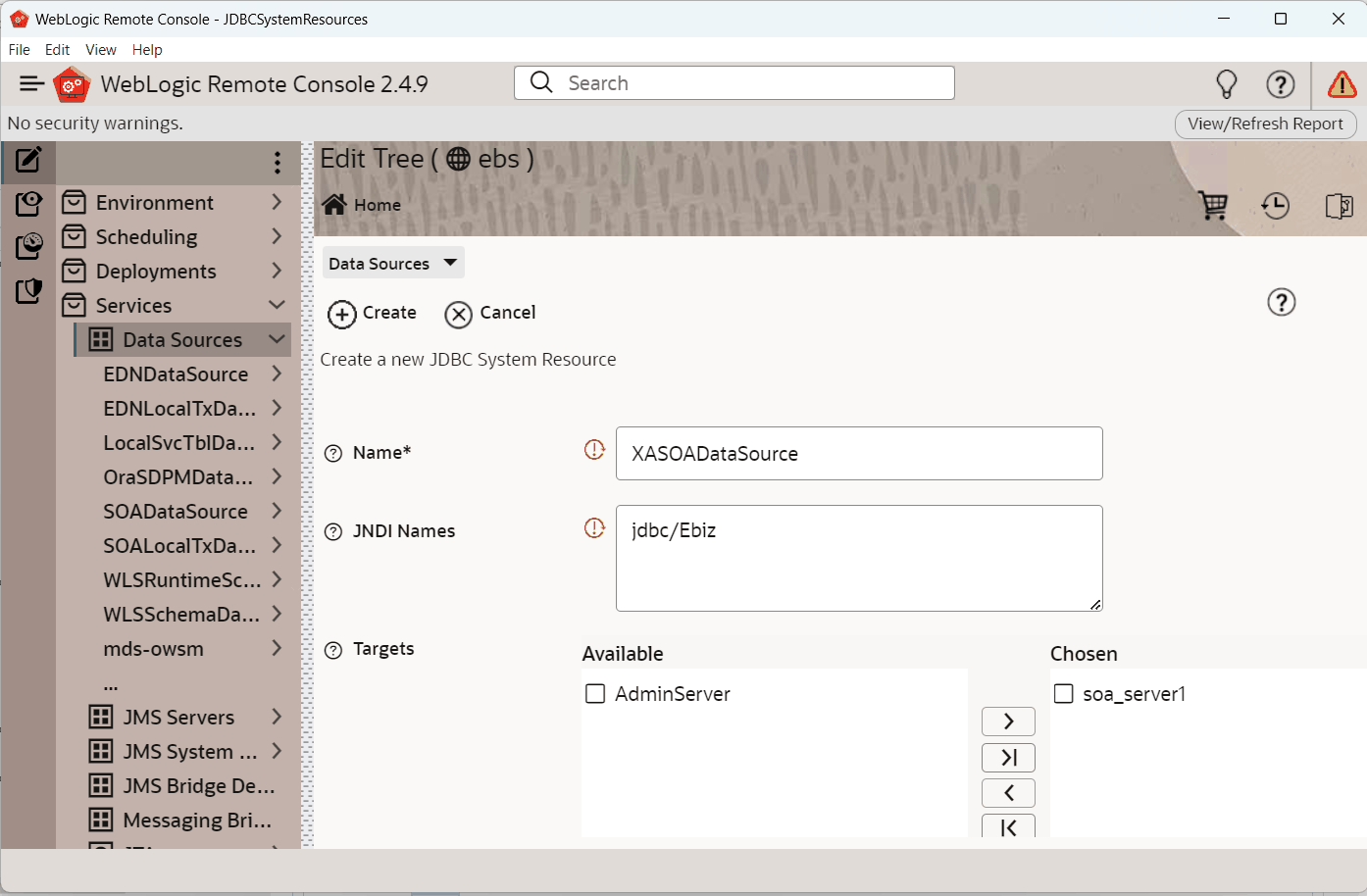
Task: Open the Data Sources breadcrumb dropdown
Action: (x=393, y=263)
